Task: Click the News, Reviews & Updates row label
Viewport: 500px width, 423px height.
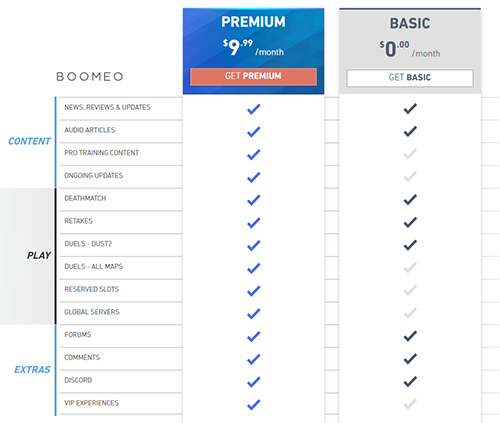Action: click(107, 107)
